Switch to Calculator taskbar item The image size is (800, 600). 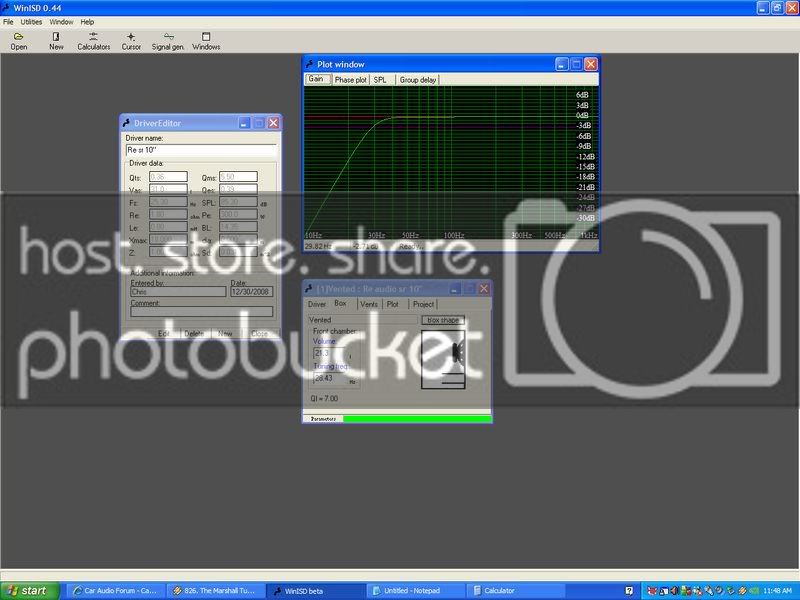click(515, 591)
